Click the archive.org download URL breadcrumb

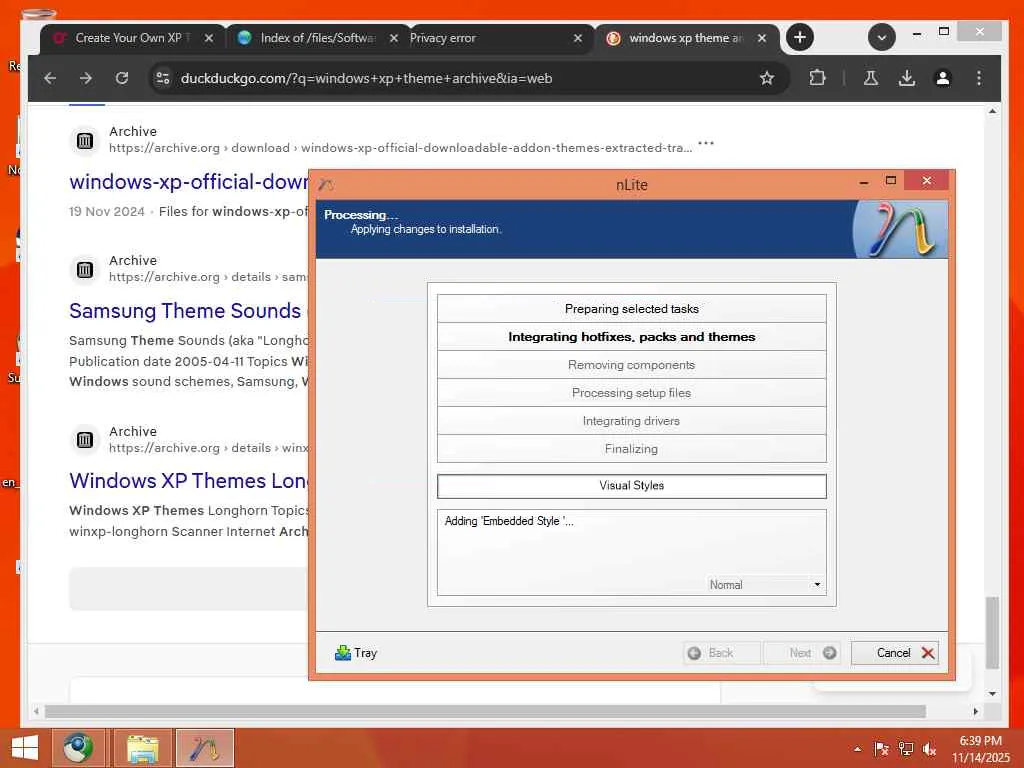coord(400,148)
